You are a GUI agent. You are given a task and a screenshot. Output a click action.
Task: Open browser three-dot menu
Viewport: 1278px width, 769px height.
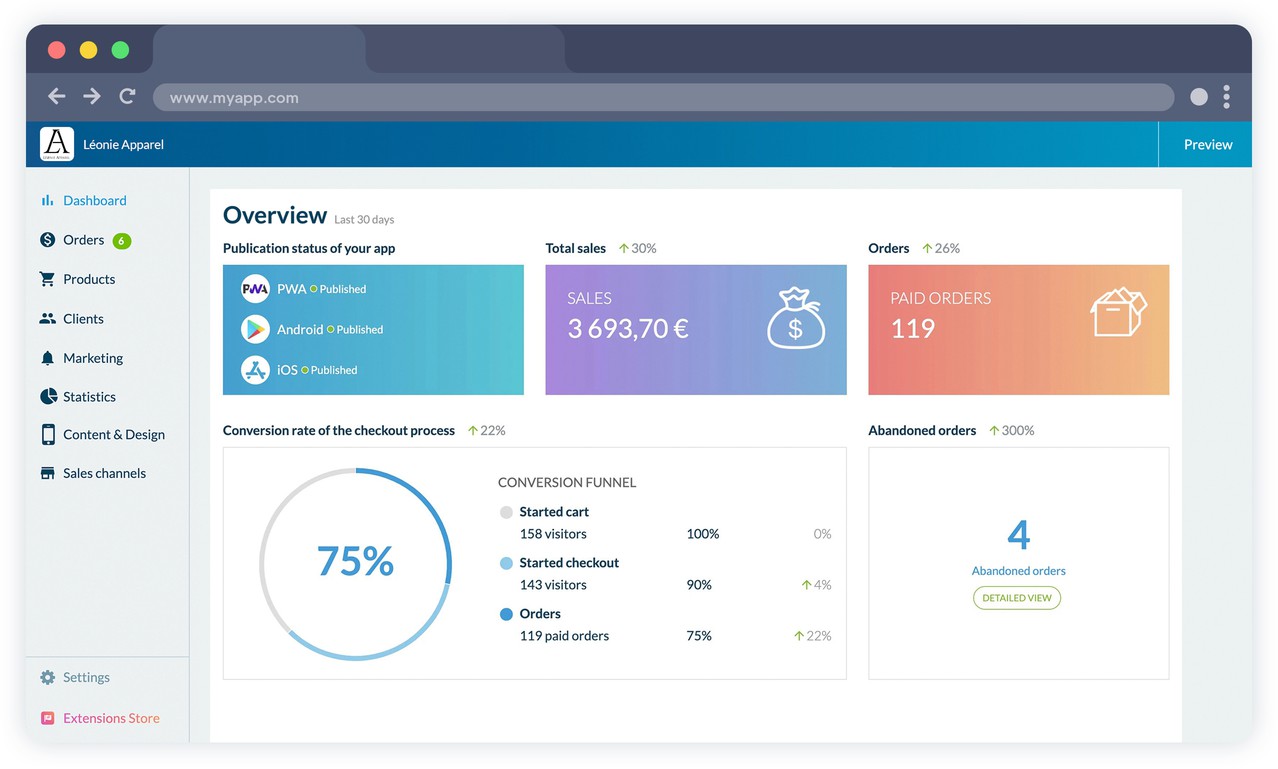tap(1226, 97)
